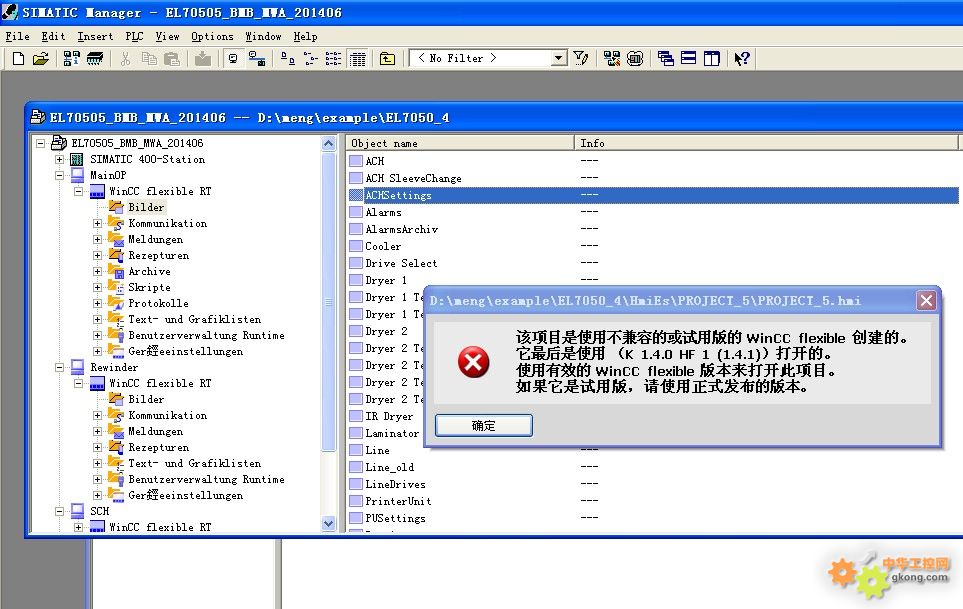This screenshot has height=609, width=963.
Task: Select ACH SleeveChange in the object list
Action: tap(413, 178)
